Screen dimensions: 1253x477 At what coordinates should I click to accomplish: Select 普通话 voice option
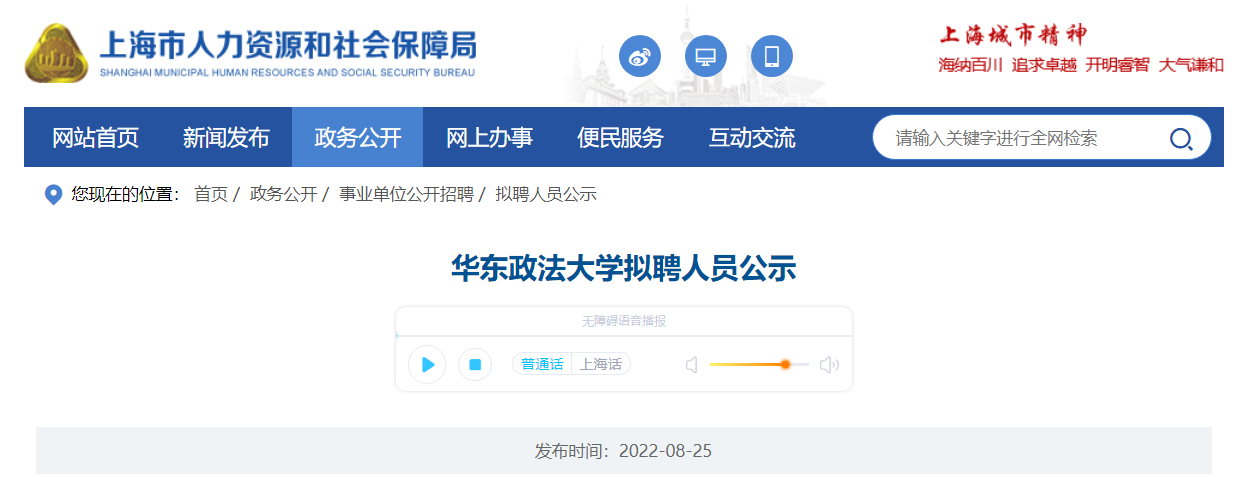pos(542,365)
